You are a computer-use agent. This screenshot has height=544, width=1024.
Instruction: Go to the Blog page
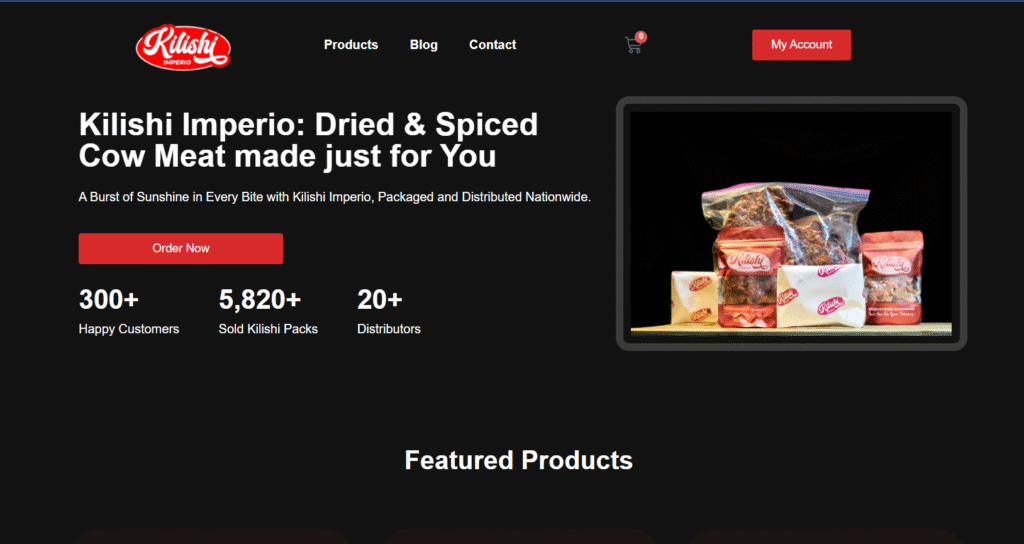424,45
